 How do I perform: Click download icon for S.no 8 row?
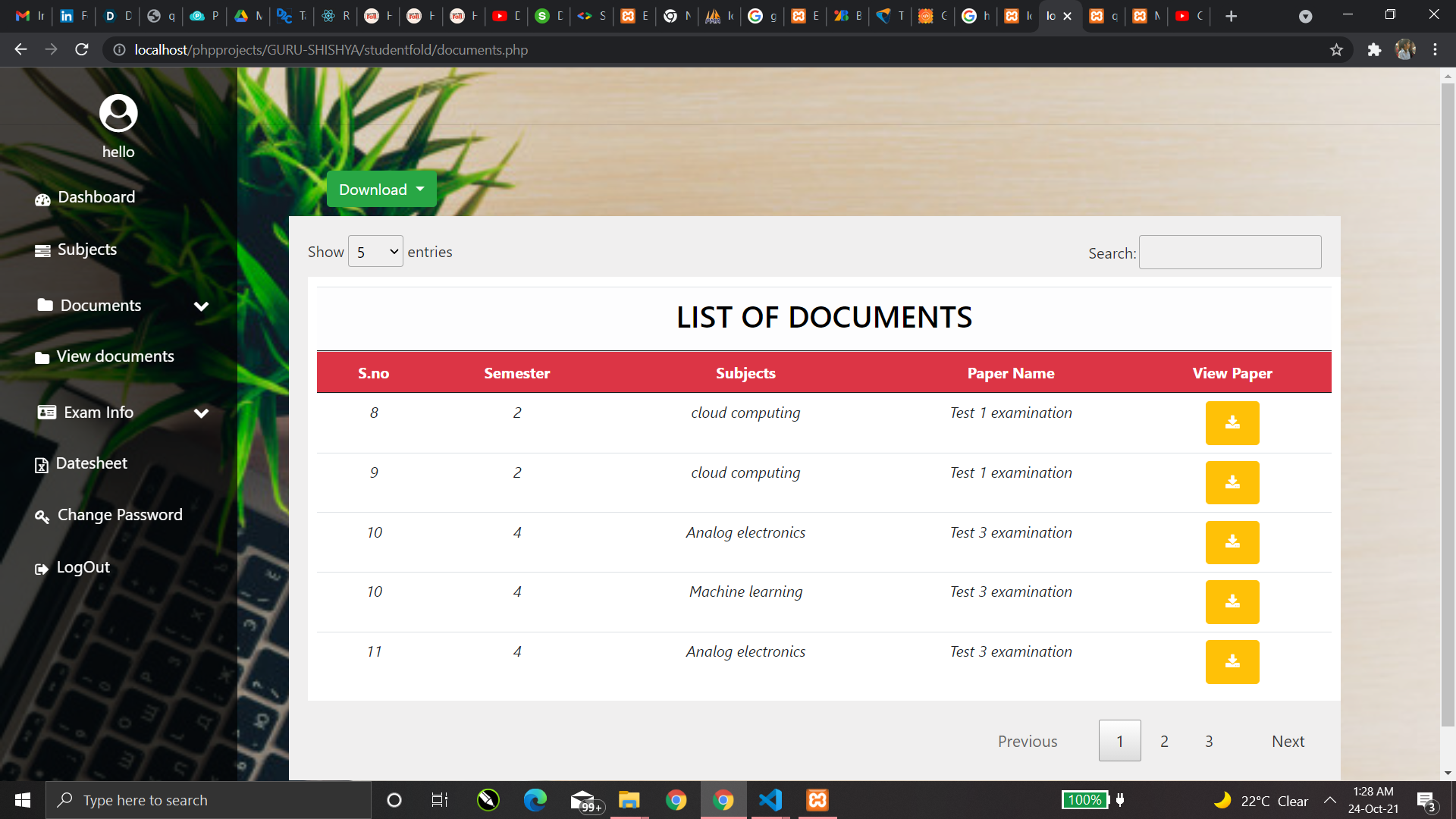click(1232, 423)
